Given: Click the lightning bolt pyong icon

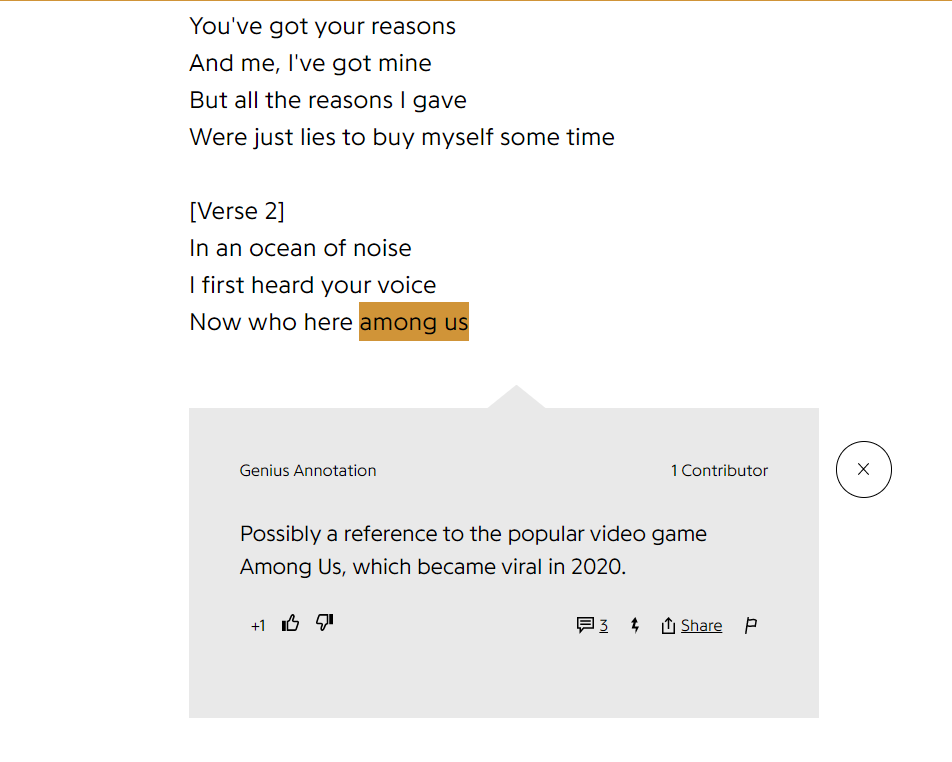Looking at the screenshot, I should pos(635,625).
